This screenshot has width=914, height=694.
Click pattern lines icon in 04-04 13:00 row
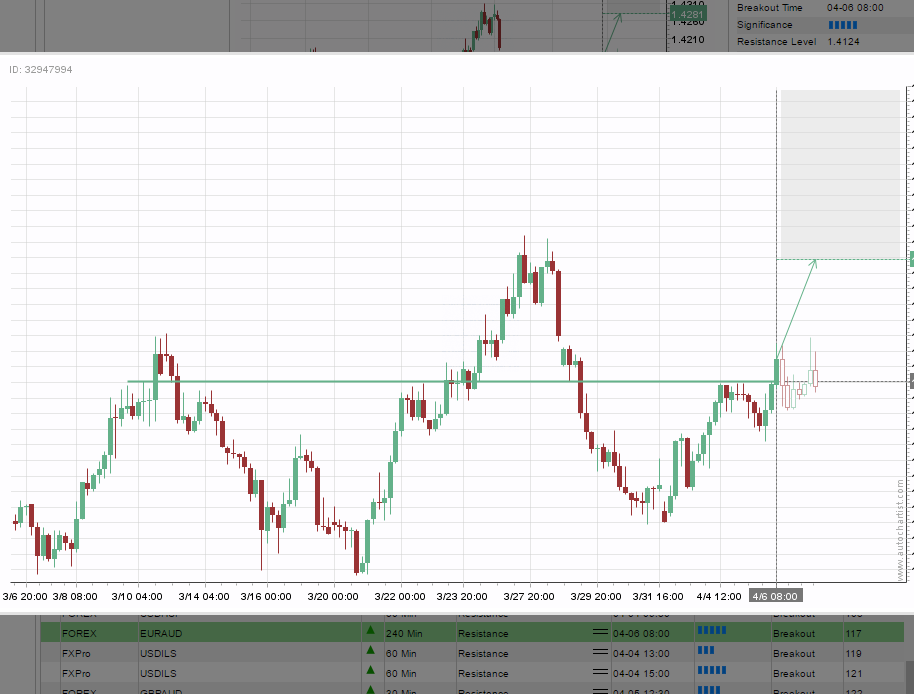600,651
